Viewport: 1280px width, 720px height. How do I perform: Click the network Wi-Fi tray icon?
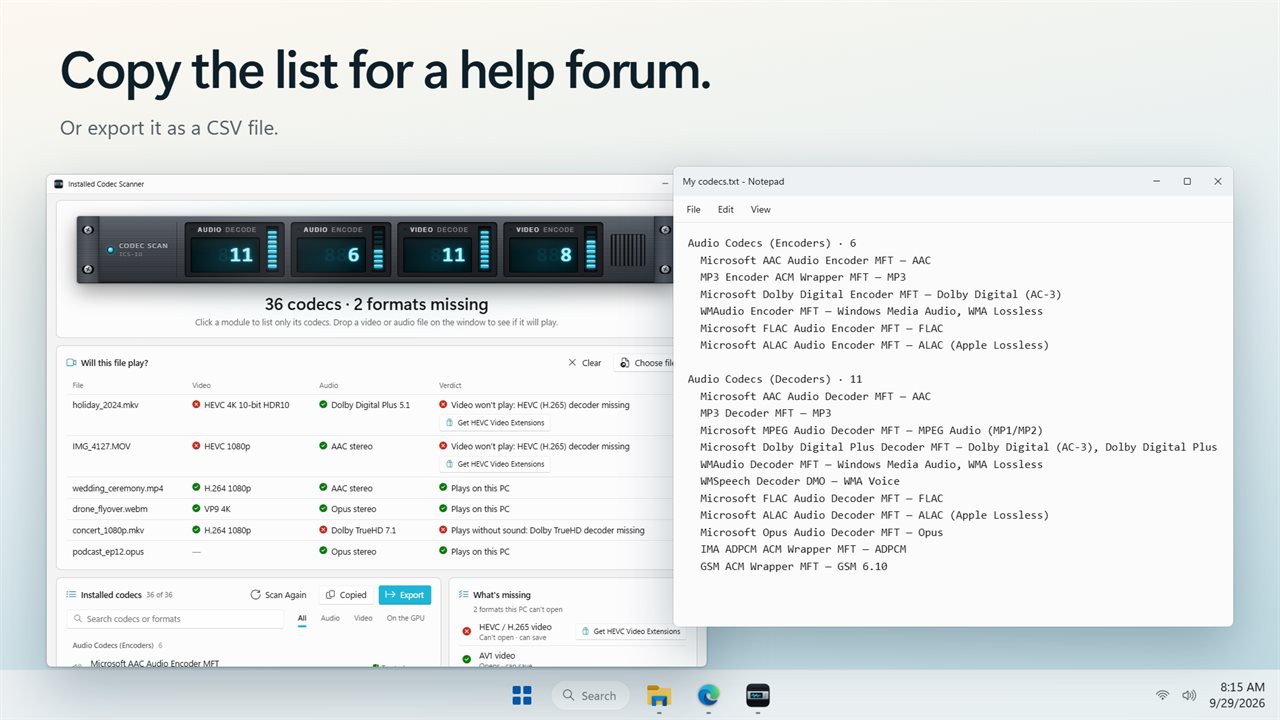point(1162,695)
